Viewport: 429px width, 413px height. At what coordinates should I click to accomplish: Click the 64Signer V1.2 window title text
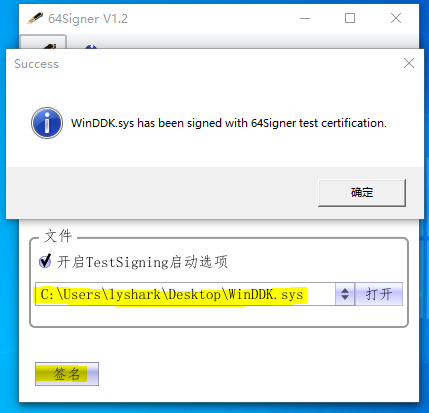click(x=88, y=19)
